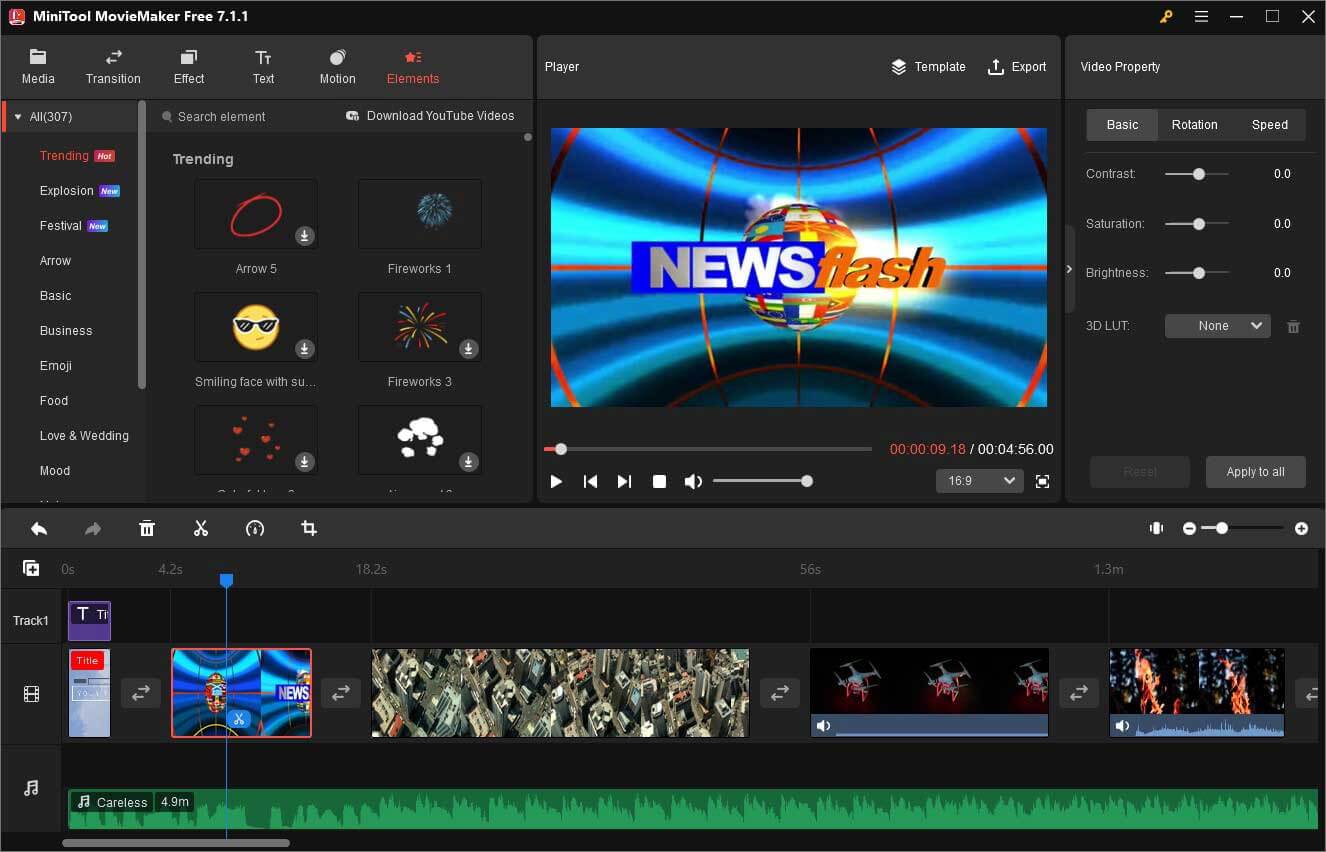Open the Elements tab

click(x=413, y=67)
